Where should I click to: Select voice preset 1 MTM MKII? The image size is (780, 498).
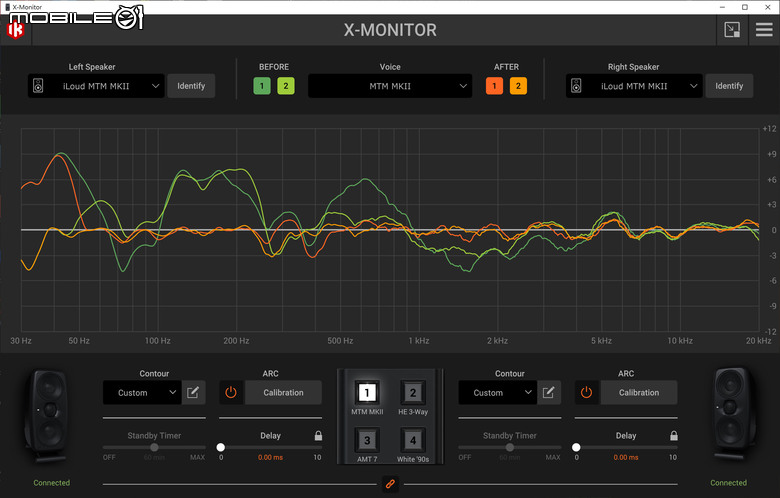pos(367,393)
